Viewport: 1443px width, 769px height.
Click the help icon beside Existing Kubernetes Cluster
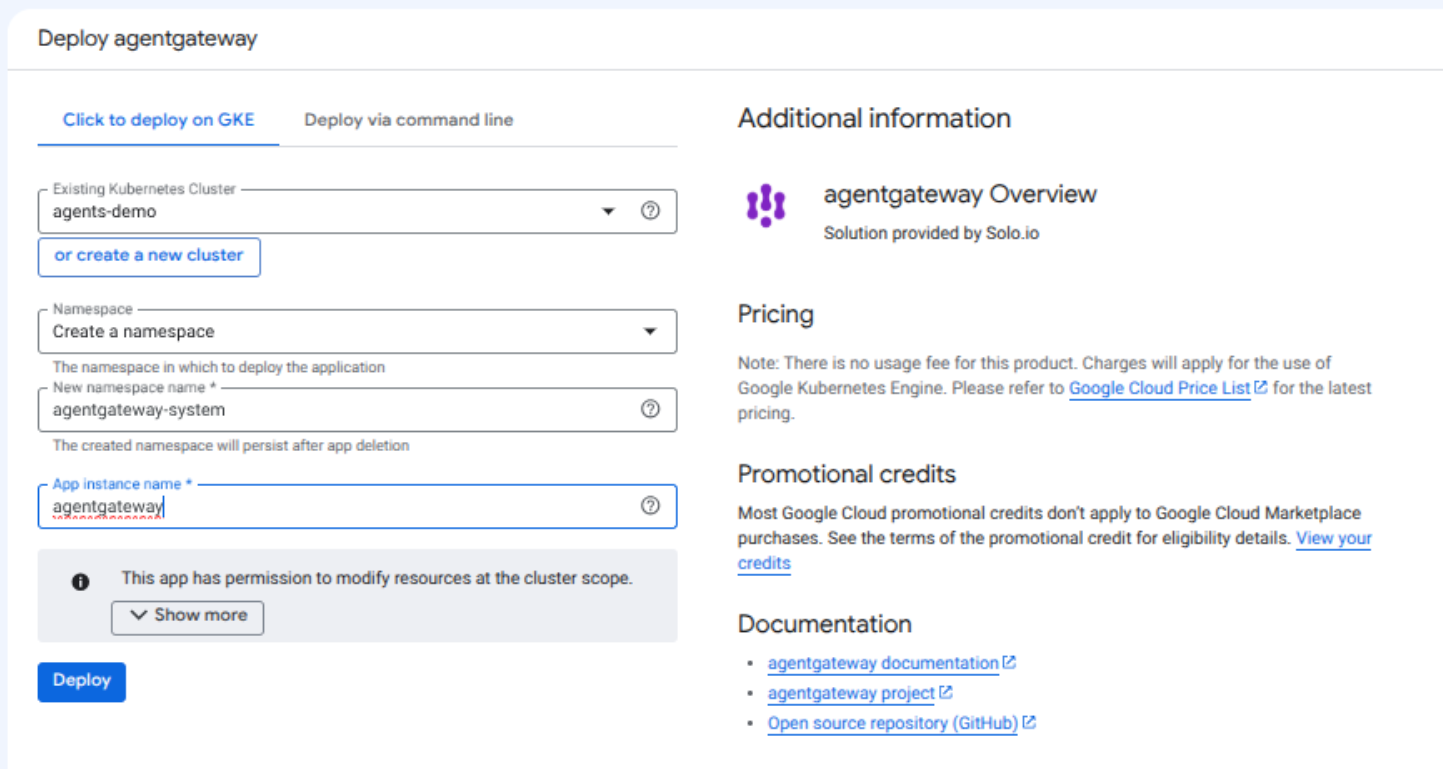click(650, 211)
